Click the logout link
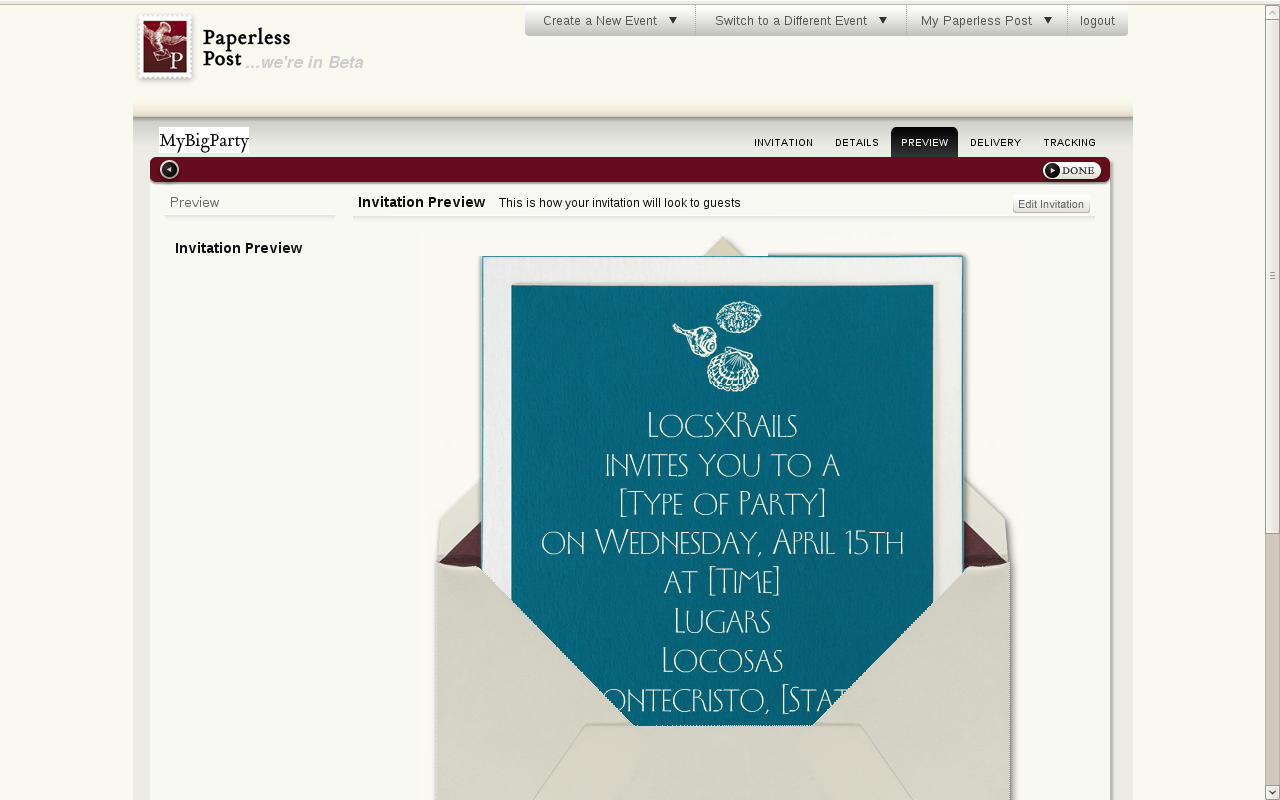 point(1097,21)
